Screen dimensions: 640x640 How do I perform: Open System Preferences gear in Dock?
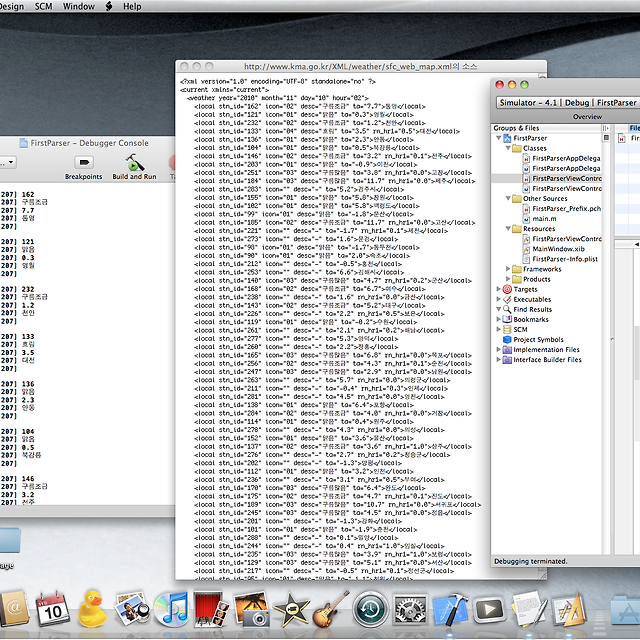(x=409, y=608)
